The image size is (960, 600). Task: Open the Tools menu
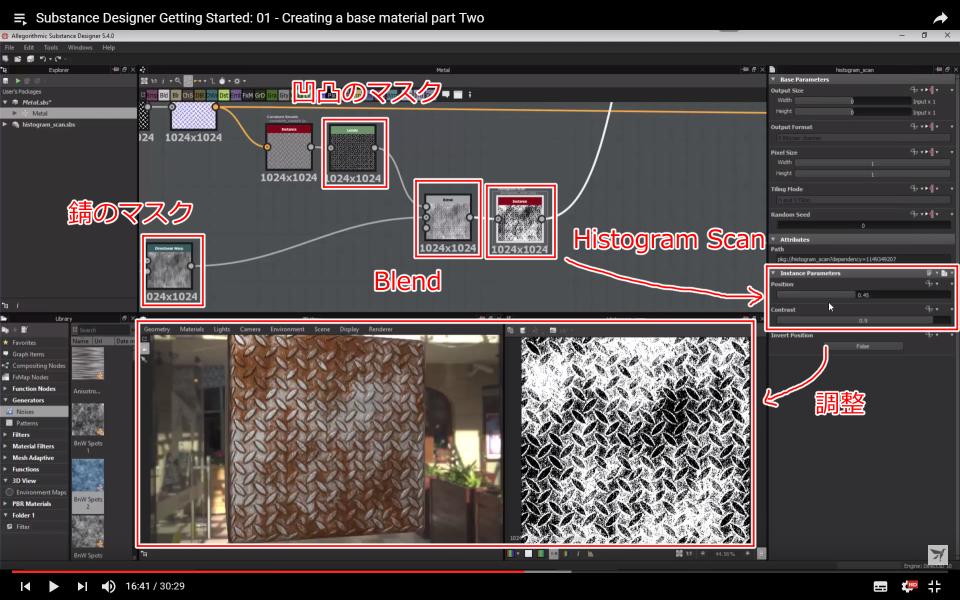[51, 47]
